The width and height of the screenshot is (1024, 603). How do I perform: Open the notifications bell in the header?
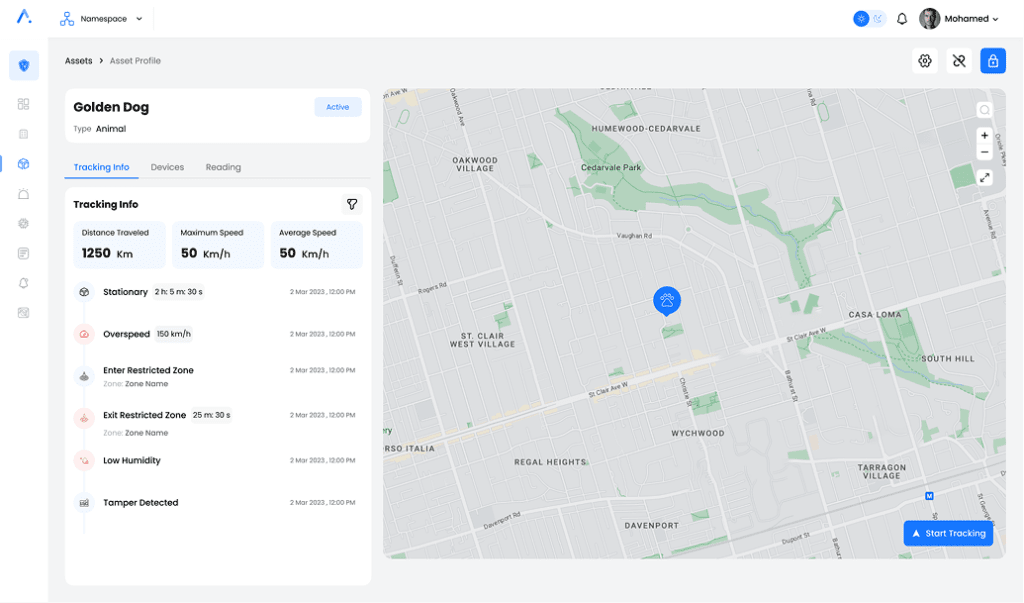click(x=902, y=19)
